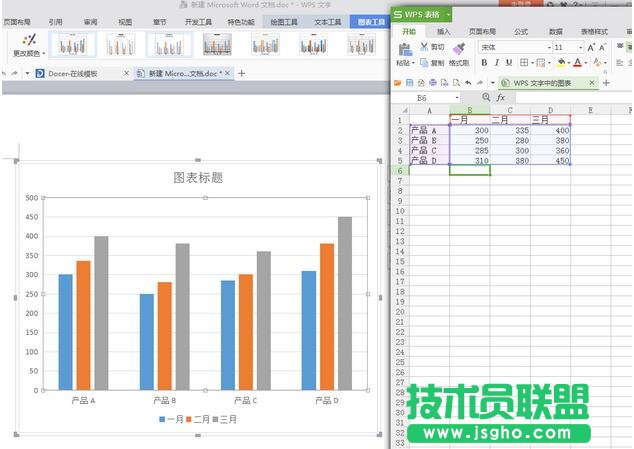Toggle underline formatting in spreadsheet
The image size is (634, 449).
point(509,63)
